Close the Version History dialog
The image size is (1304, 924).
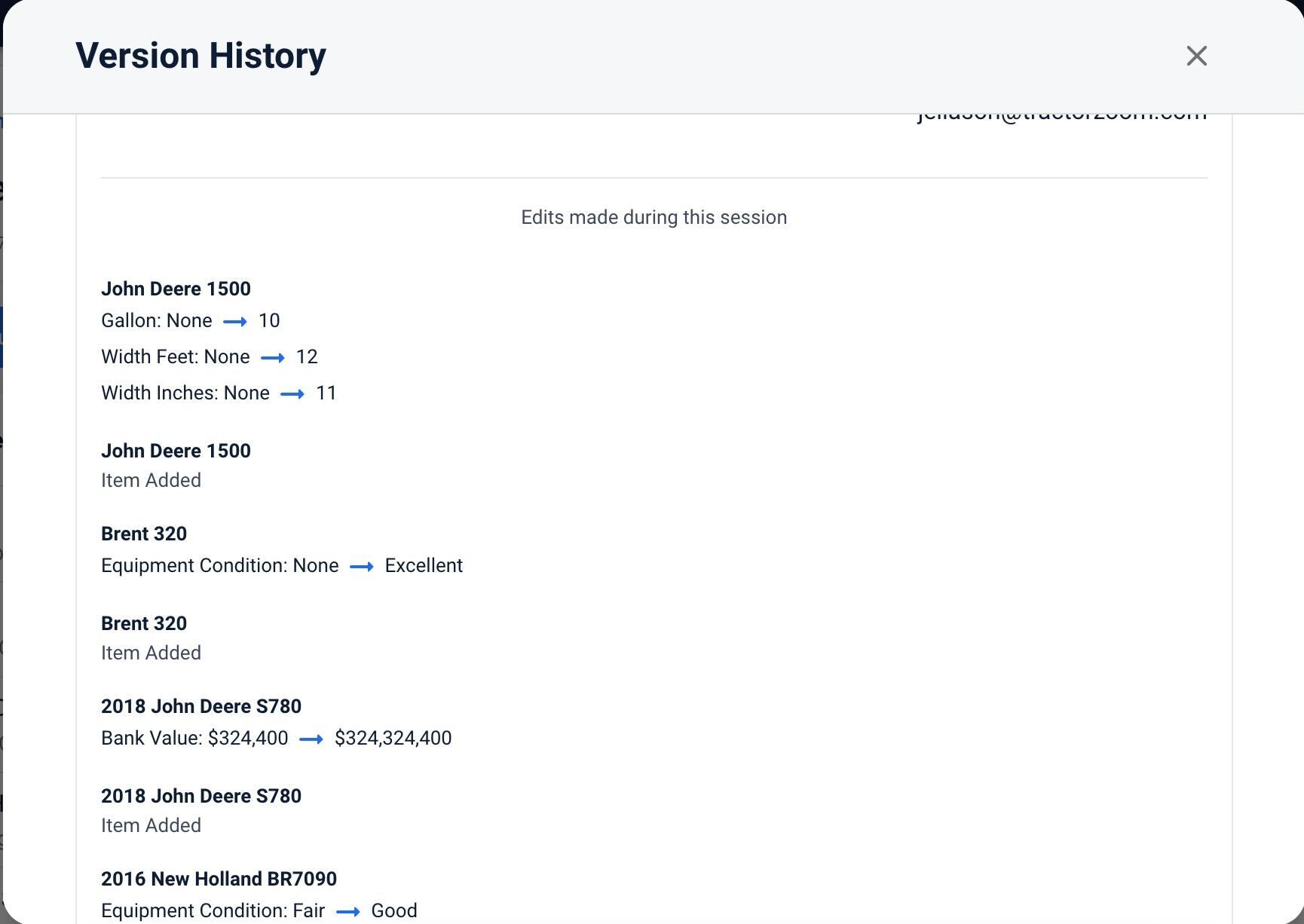coord(1196,56)
